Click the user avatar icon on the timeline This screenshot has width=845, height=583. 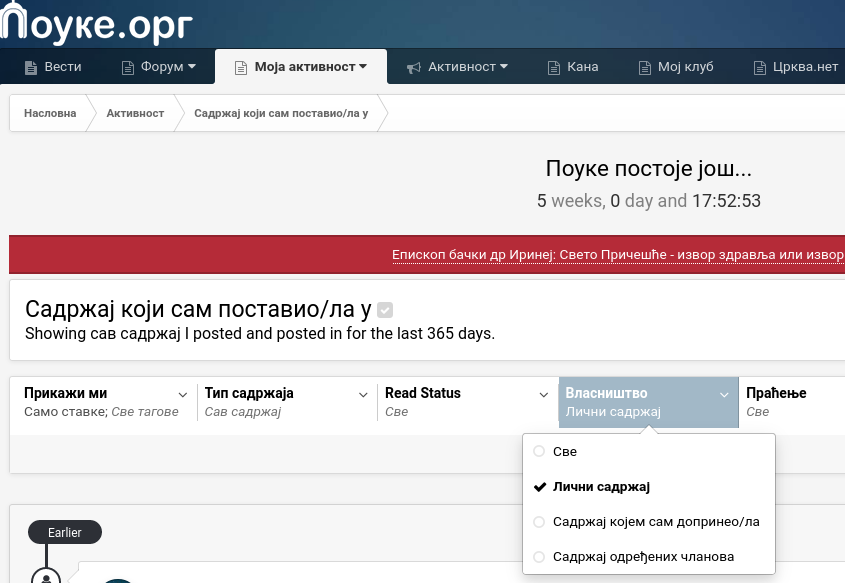tap(46, 577)
